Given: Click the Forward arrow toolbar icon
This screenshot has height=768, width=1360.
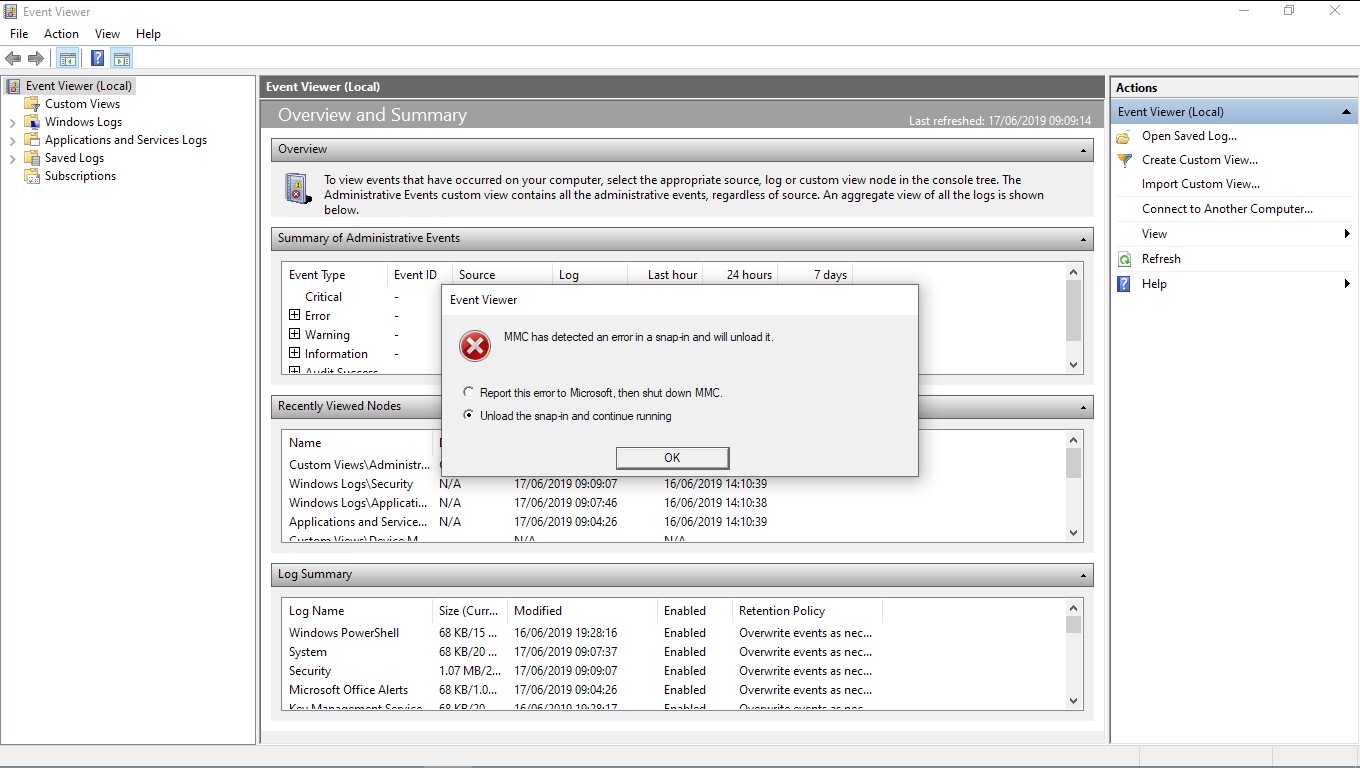Looking at the screenshot, I should pos(37,59).
